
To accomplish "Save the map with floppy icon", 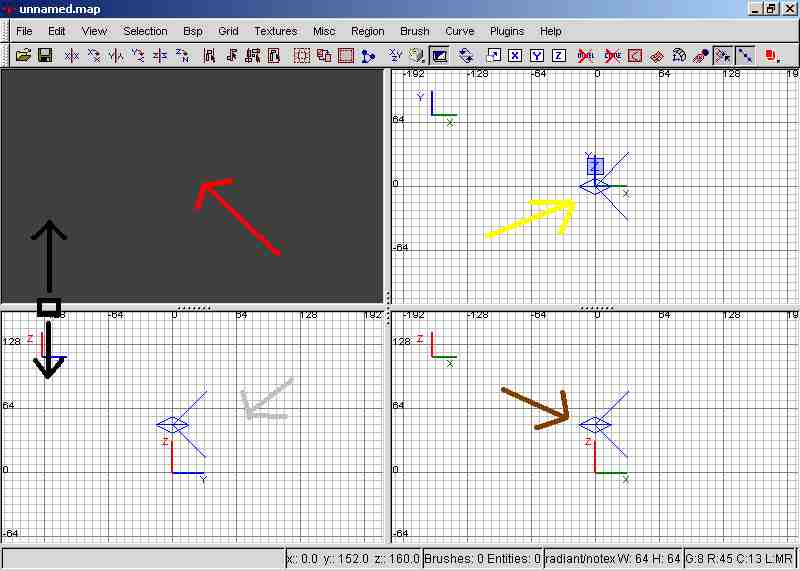I will coord(45,55).
